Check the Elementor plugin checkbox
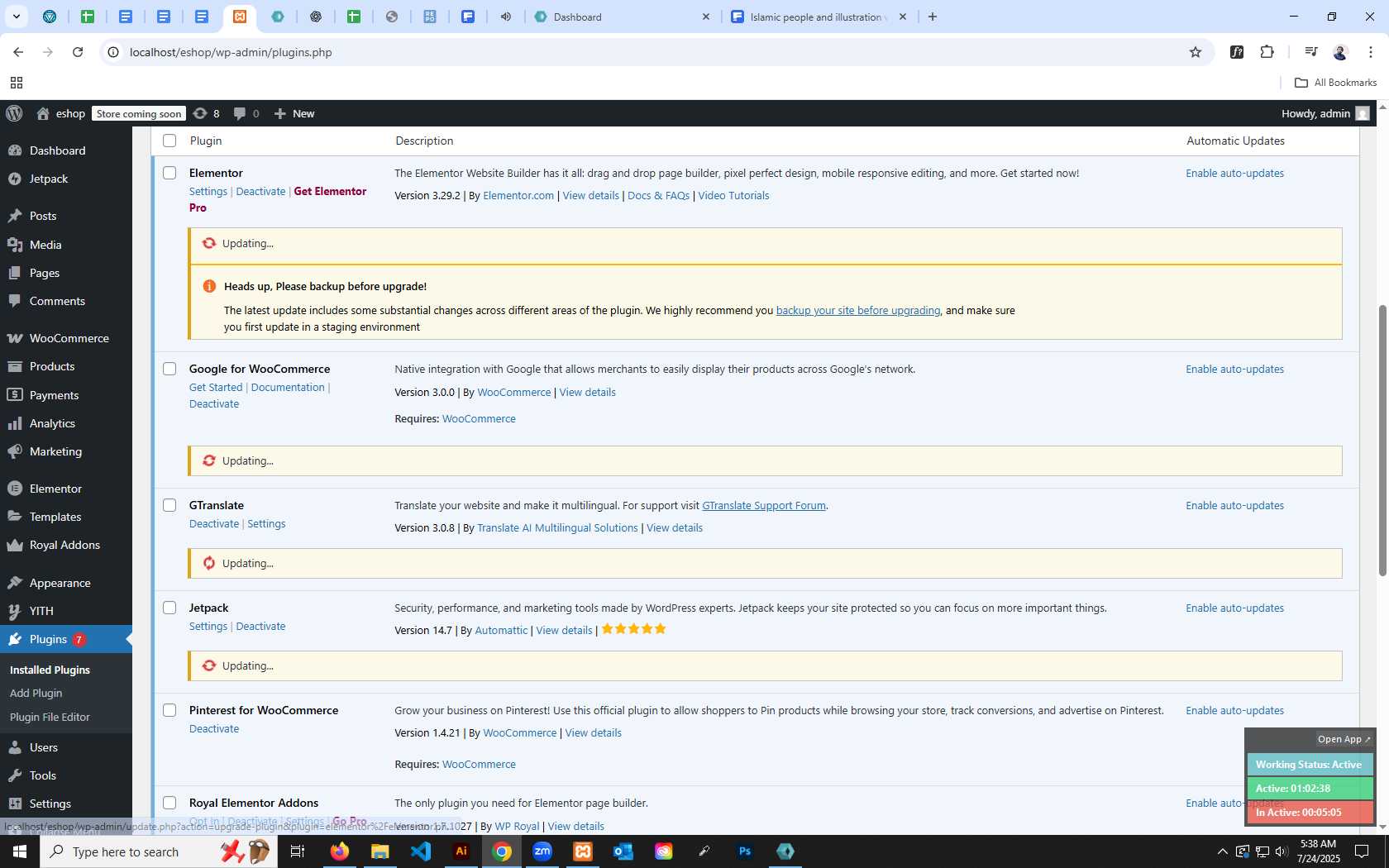This screenshot has height=868, width=1389. click(x=169, y=173)
